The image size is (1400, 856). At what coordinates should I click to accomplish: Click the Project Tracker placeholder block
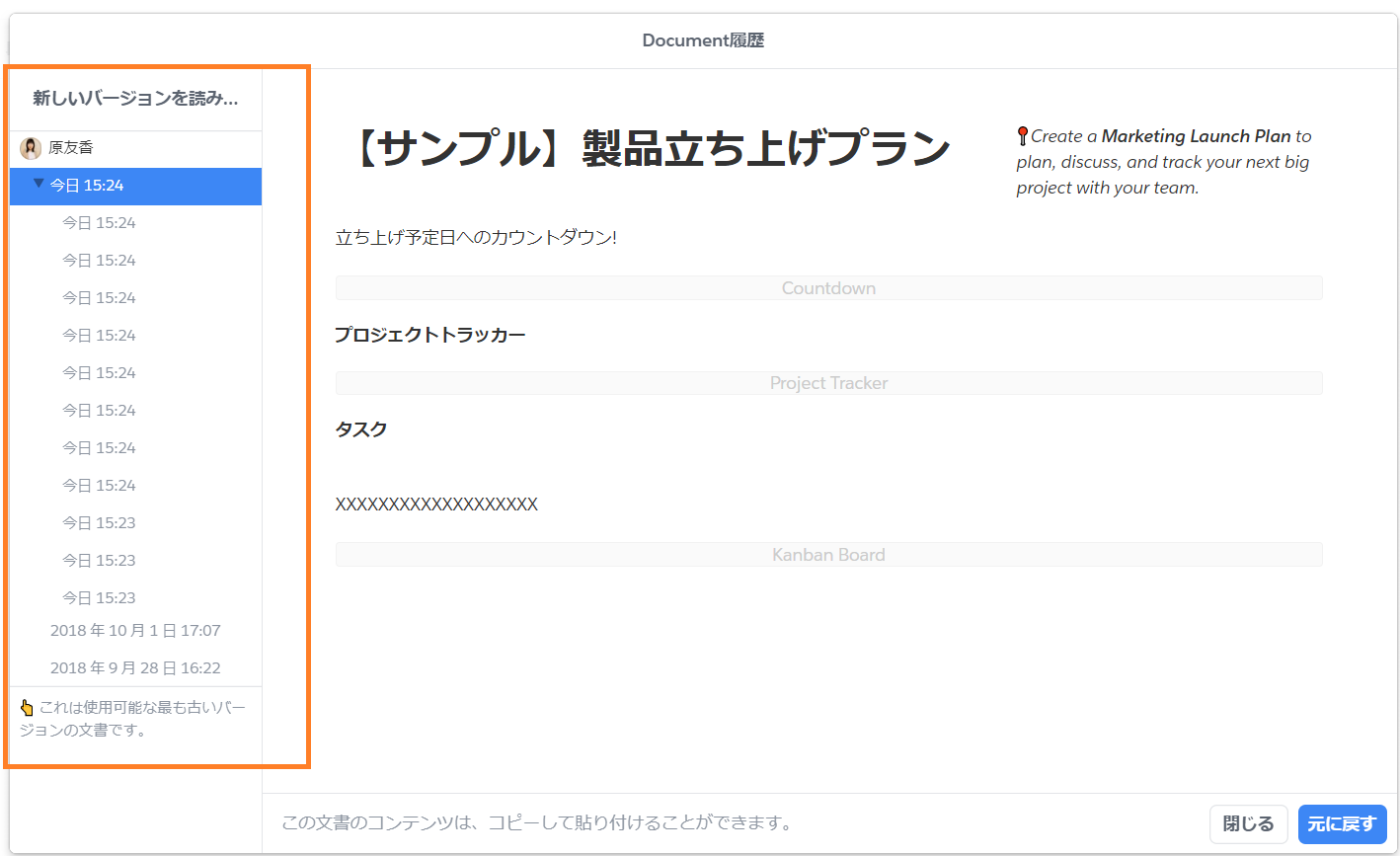pos(828,383)
